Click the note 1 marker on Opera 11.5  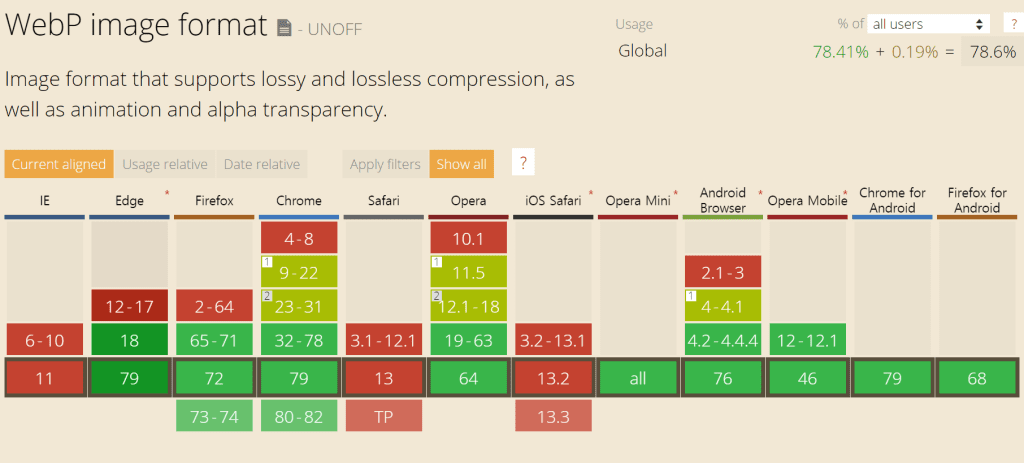point(437,262)
